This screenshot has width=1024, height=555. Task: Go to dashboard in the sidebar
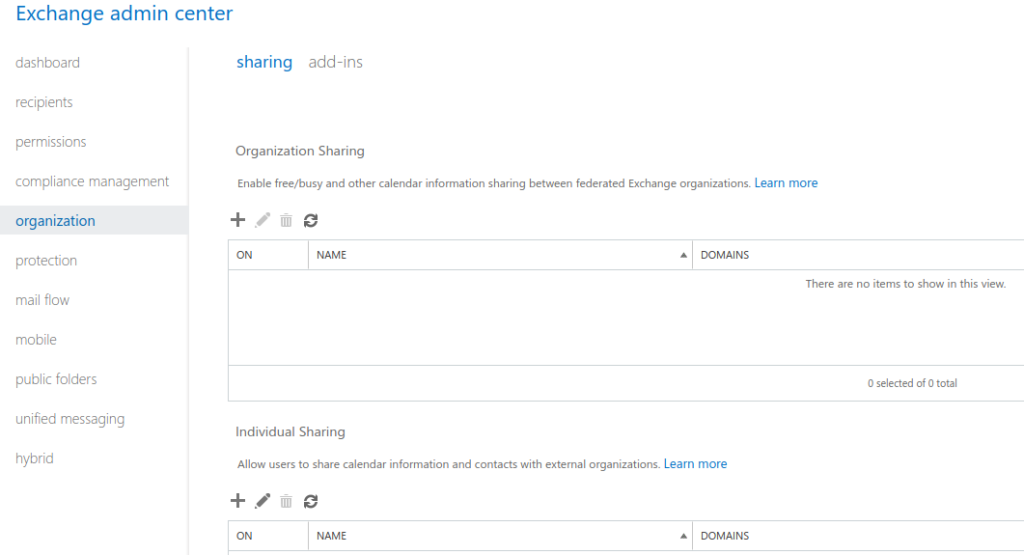coord(48,63)
